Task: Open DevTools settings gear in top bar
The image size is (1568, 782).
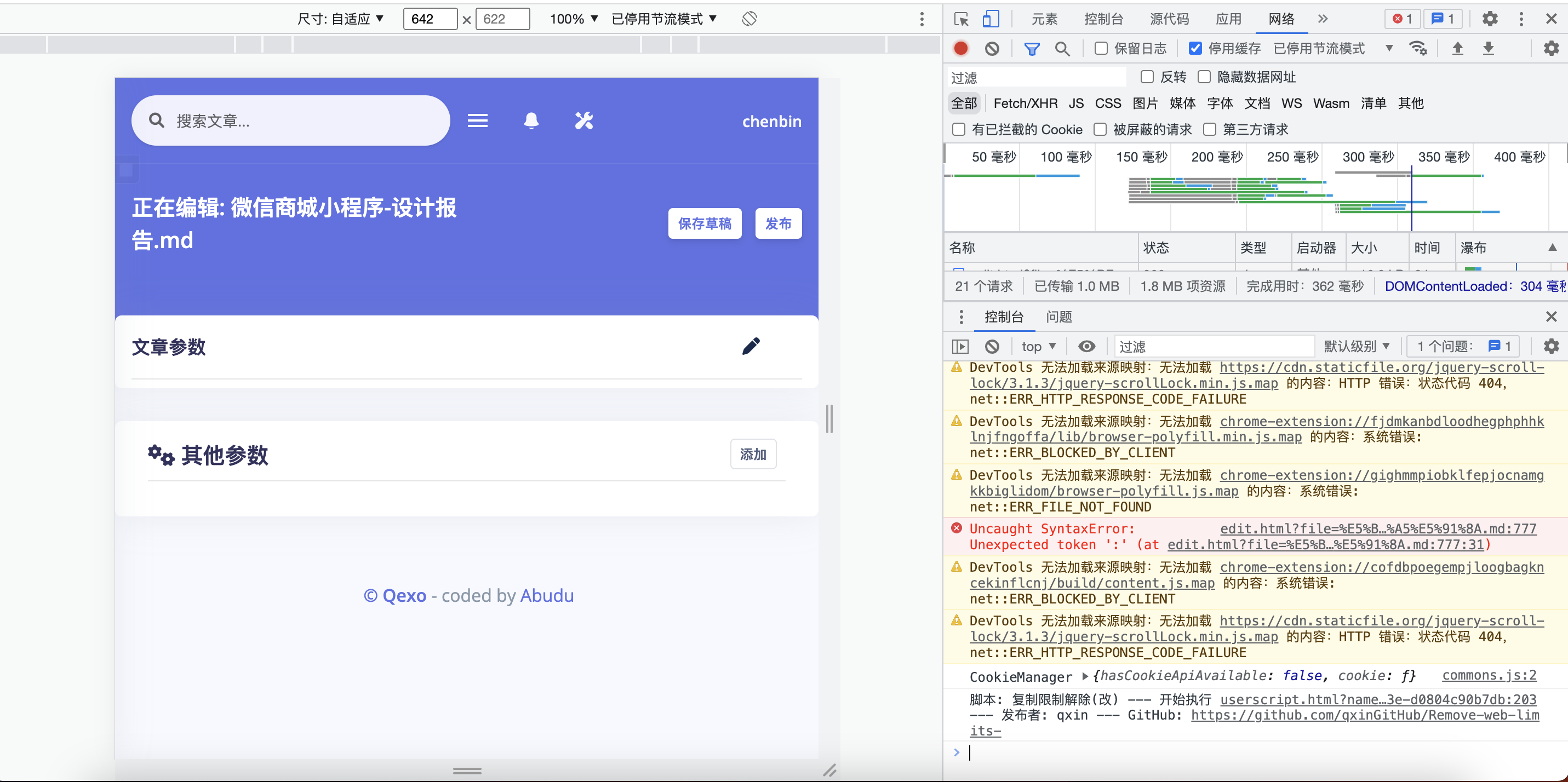Action: 1490,19
